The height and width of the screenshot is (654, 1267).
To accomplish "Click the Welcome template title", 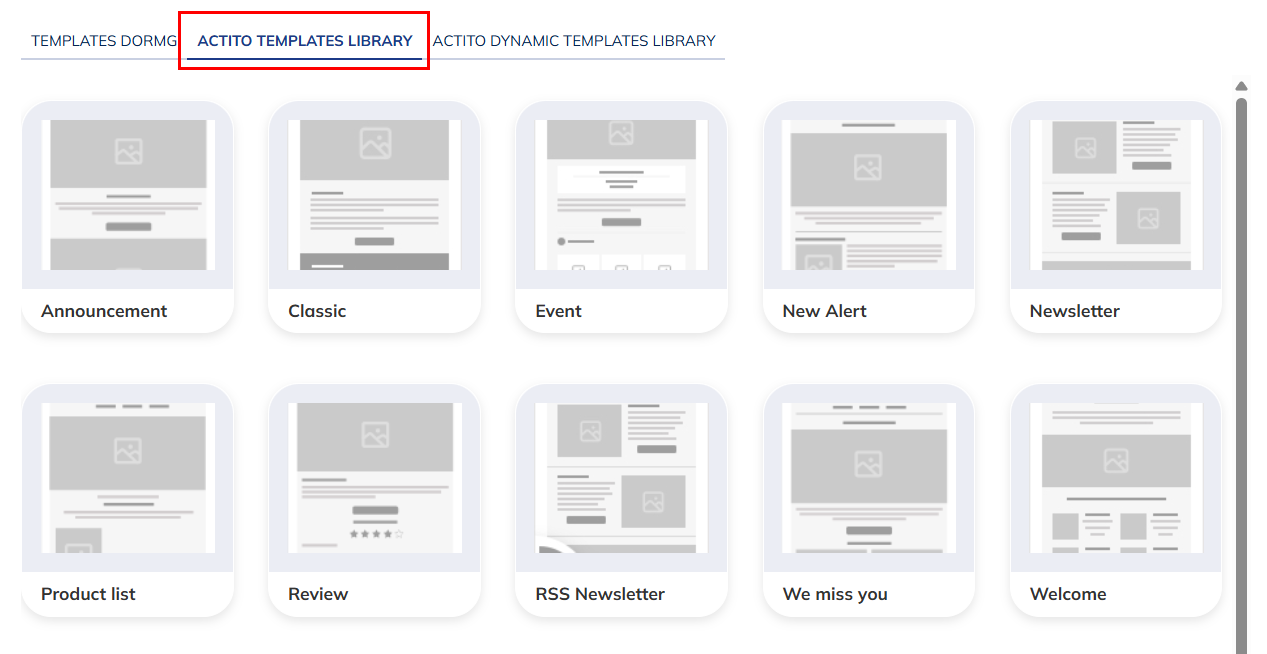I will click(1067, 593).
